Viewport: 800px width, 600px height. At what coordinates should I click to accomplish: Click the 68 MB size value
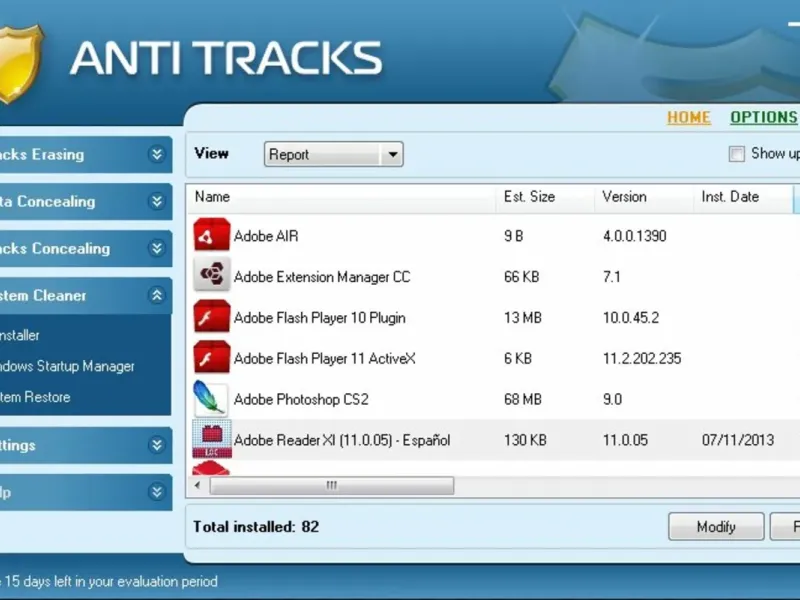click(x=522, y=399)
